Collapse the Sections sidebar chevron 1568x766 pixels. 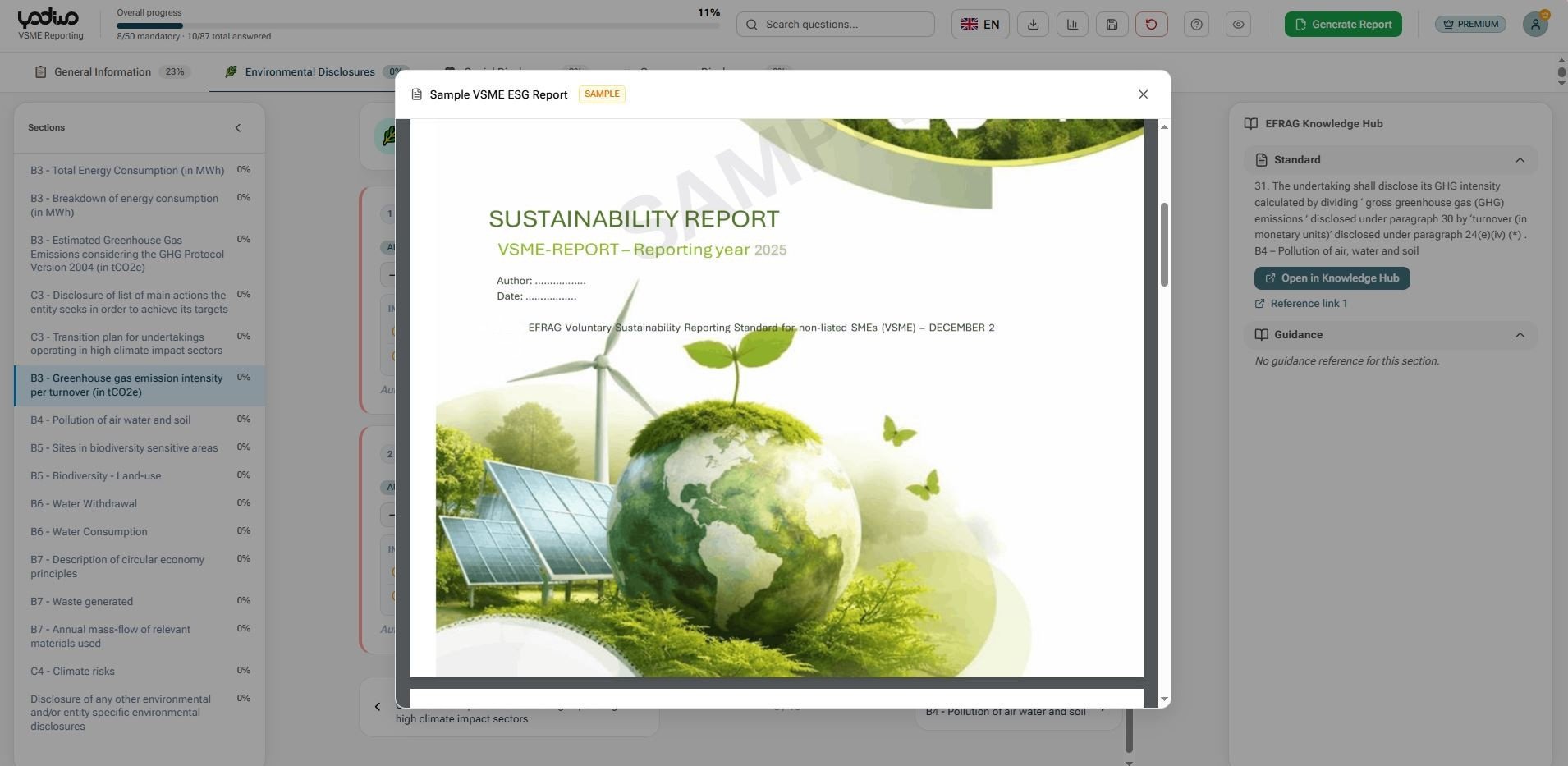pyautogui.click(x=238, y=128)
